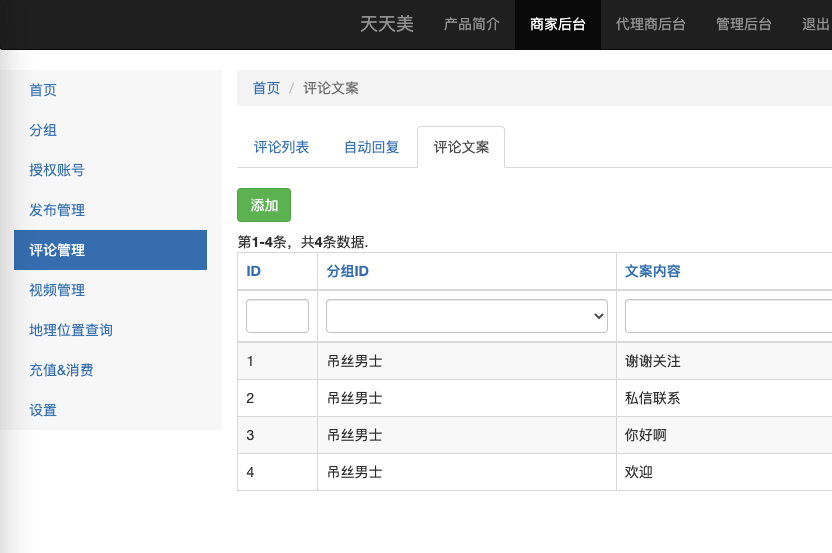Go to 首页 via breadcrumb link

[266, 88]
